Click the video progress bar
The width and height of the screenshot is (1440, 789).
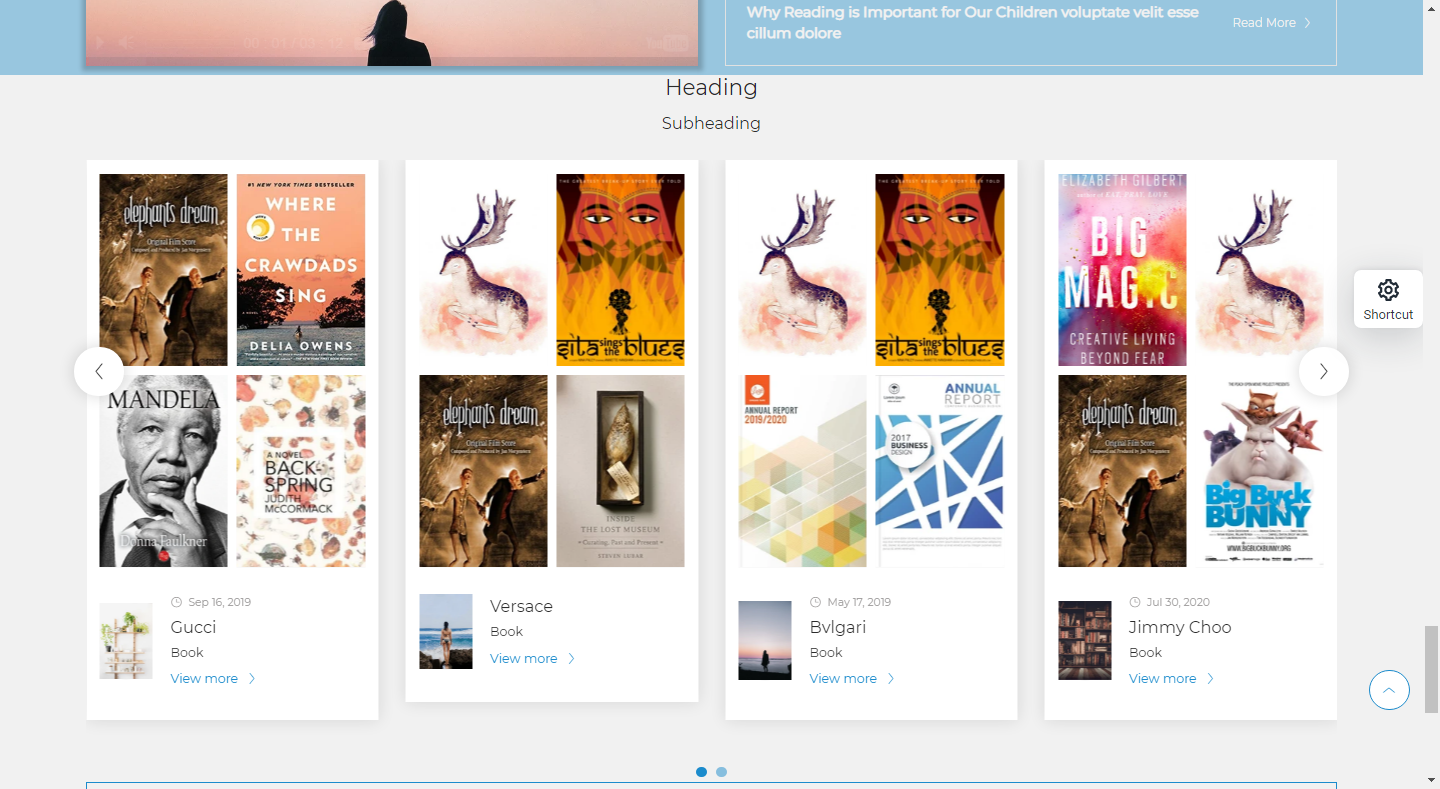coord(391,61)
